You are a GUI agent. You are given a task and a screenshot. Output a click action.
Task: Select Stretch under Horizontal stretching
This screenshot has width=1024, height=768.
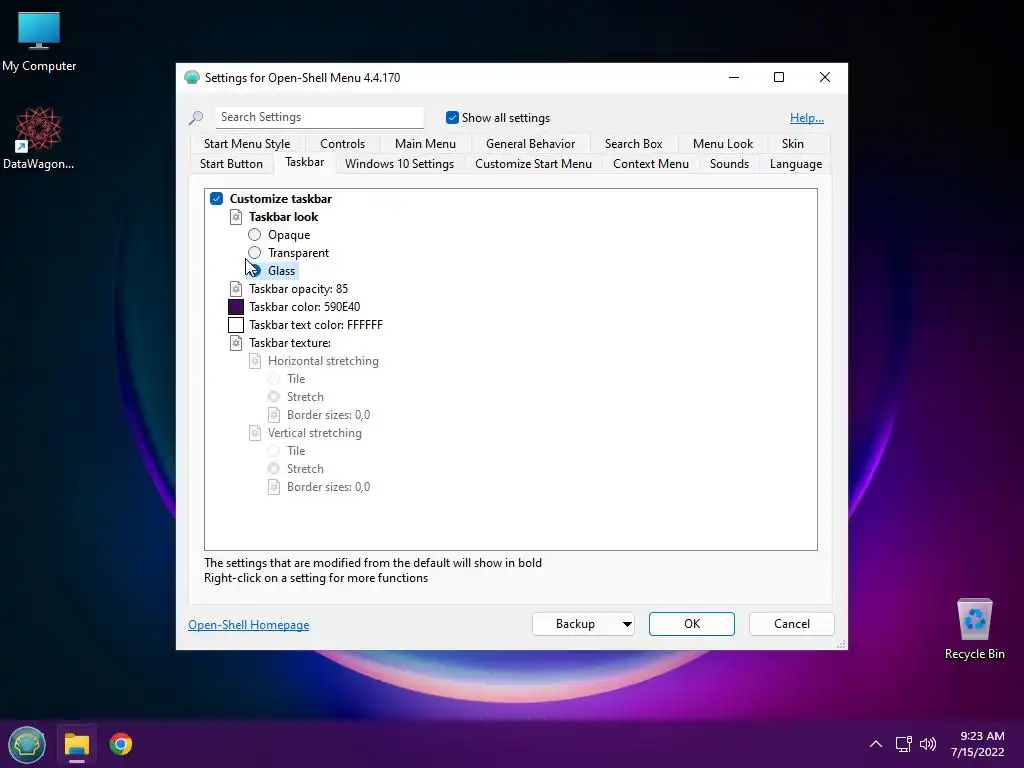(274, 396)
